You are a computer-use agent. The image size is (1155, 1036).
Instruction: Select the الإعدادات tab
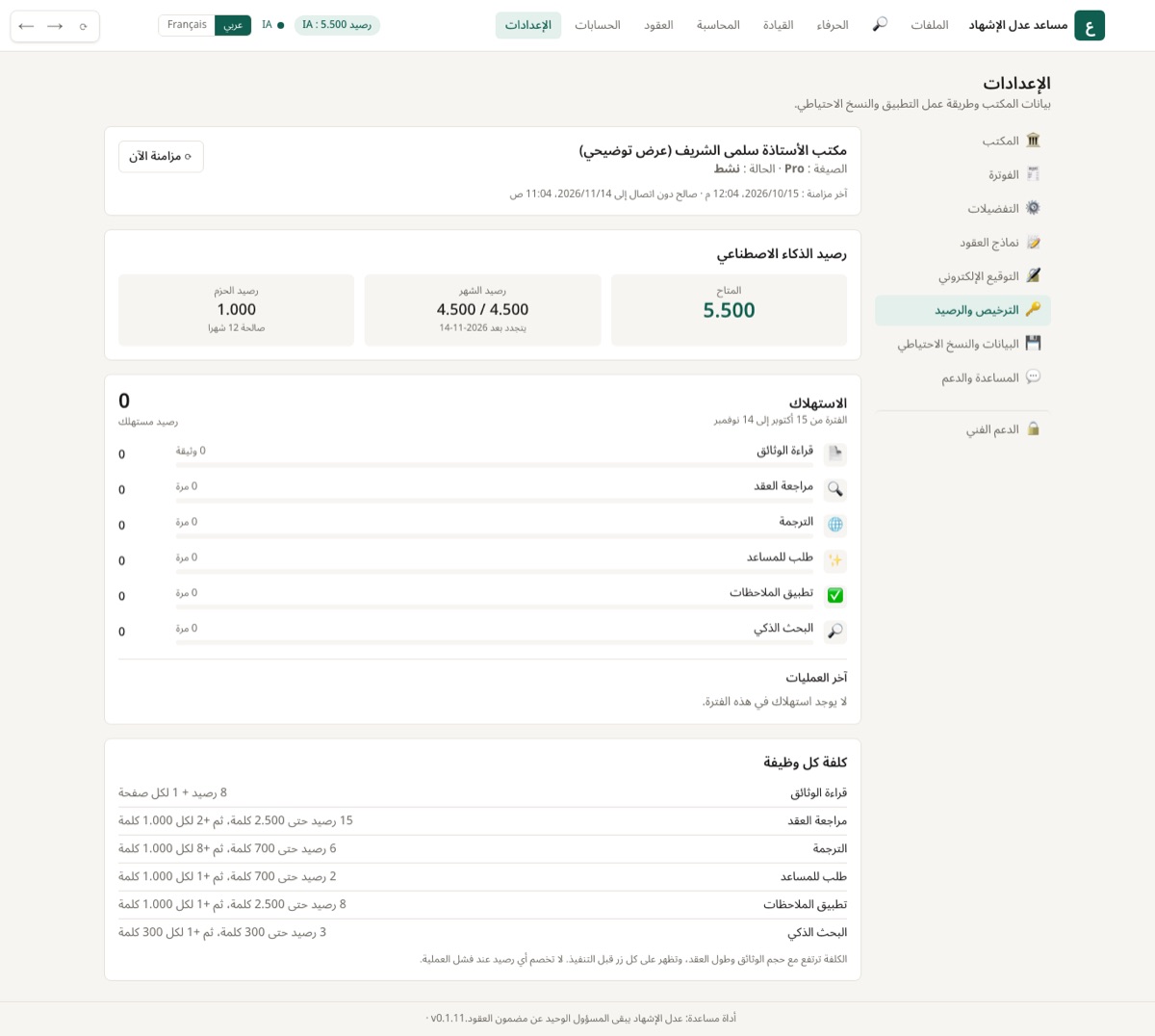pyautogui.click(x=528, y=25)
